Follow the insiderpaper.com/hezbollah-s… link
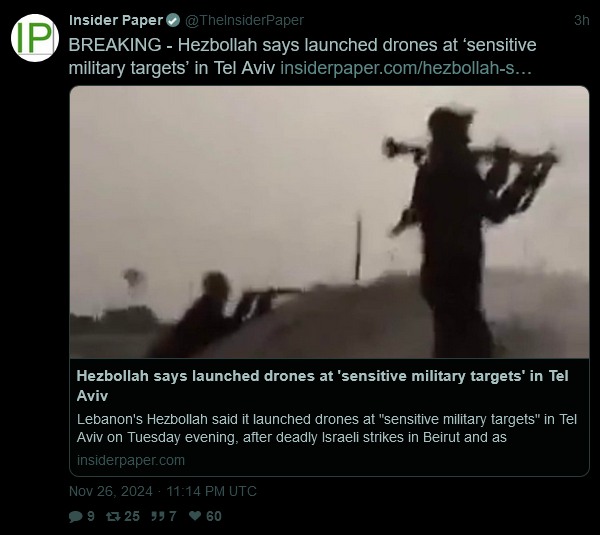The width and height of the screenshot is (600, 535). point(406,68)
